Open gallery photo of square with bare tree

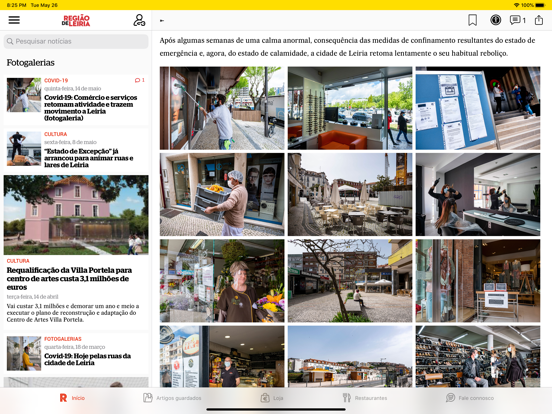pyautogui.click(x=350, y=281)
